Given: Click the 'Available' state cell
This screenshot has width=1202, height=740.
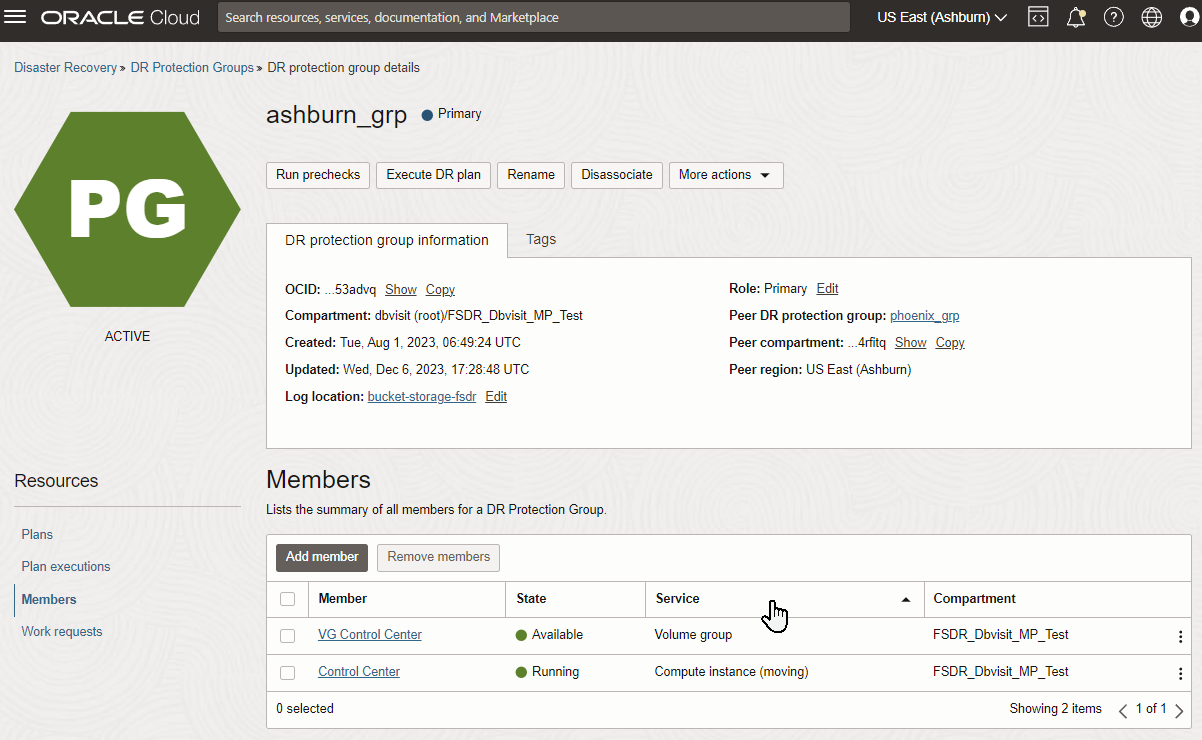Looking at the screenshot, I should coord(549,635).
